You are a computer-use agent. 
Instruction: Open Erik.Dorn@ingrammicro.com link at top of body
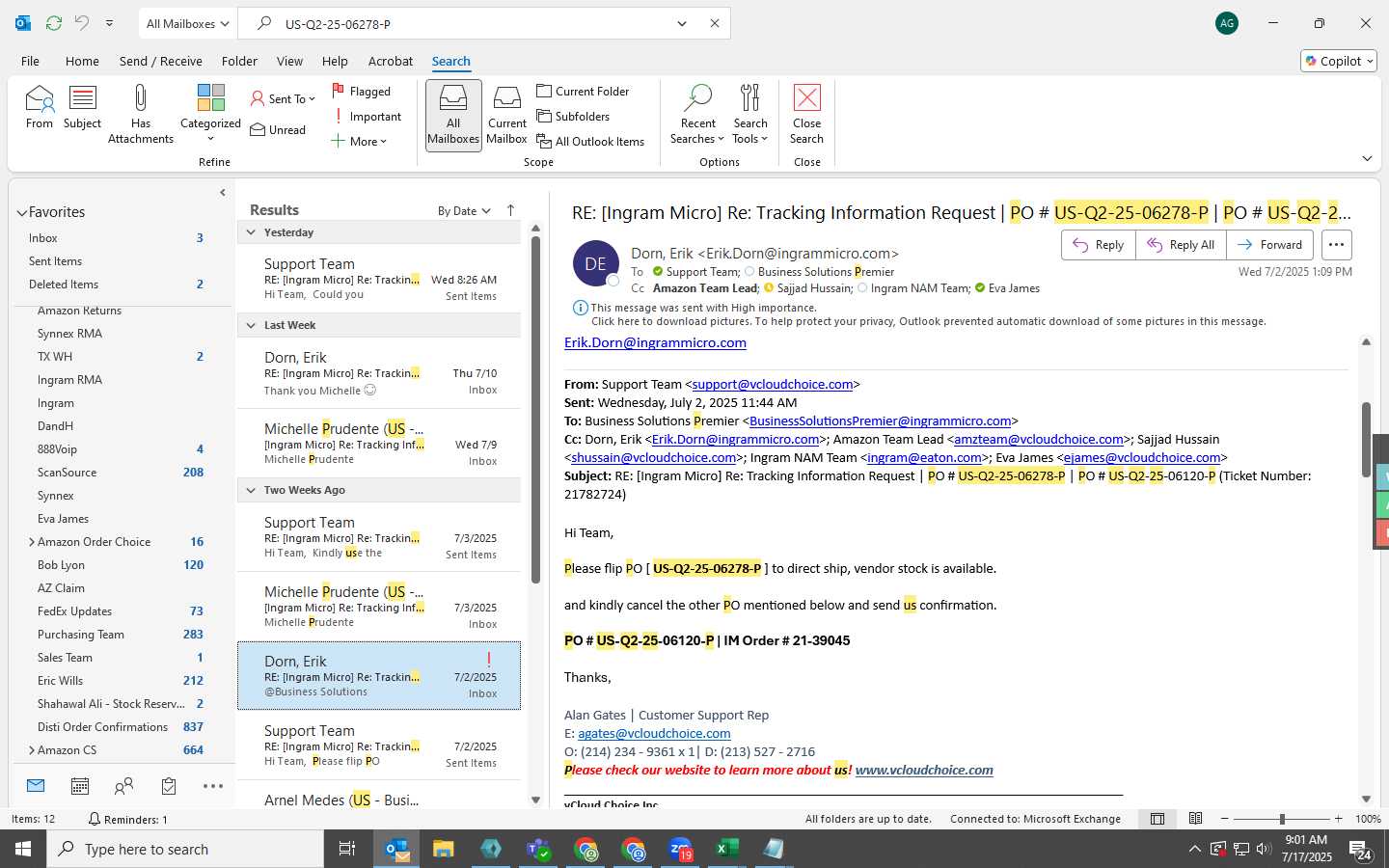pyautogui.click(x=655, y=342)
